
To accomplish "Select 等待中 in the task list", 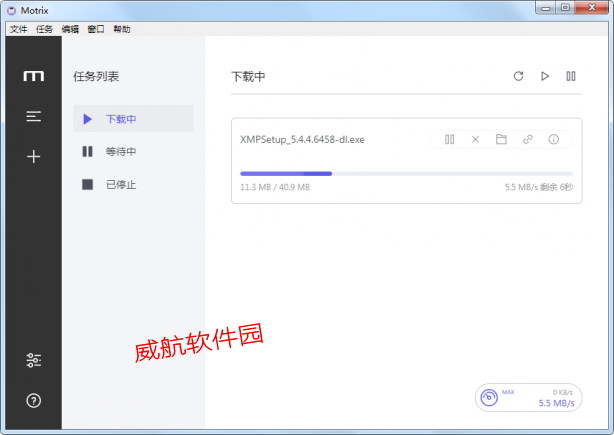I will [133, 152].
